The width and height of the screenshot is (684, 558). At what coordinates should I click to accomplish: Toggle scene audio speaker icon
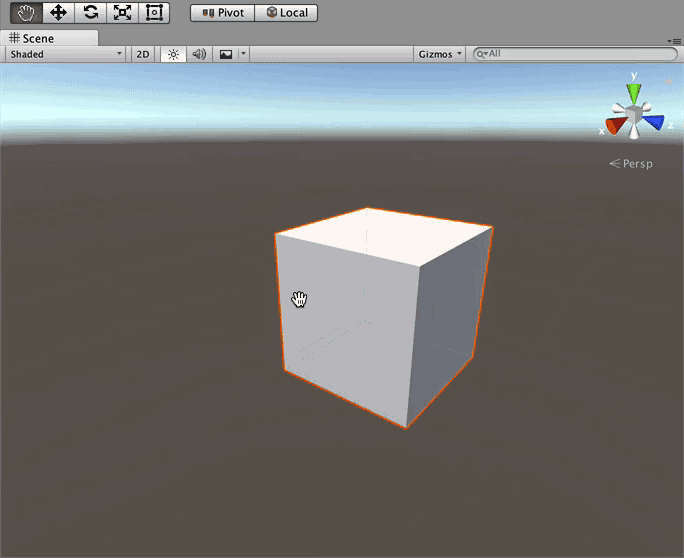pos(199,54)
